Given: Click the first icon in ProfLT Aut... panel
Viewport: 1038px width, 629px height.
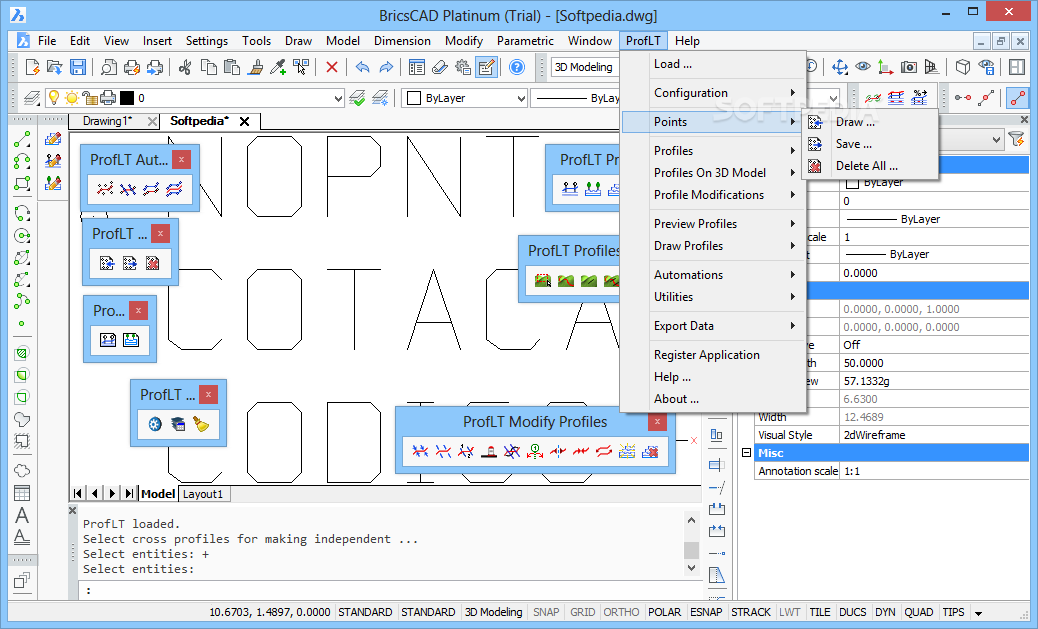Looking at the screenshot, I should pos(105,189).
